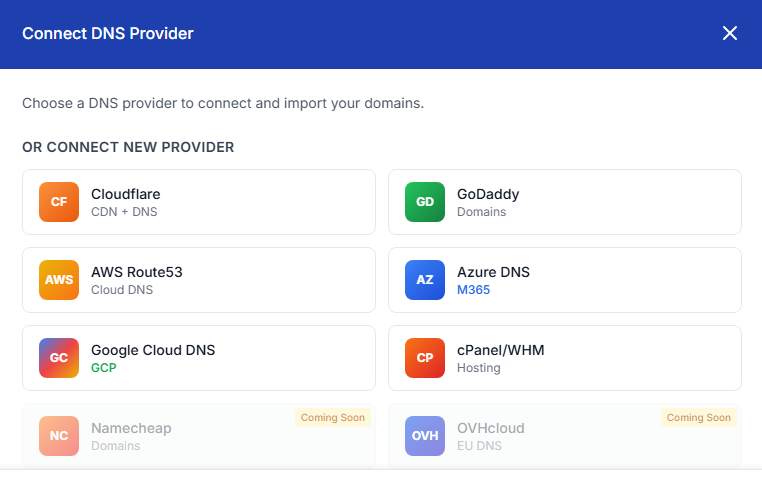Click the GCP label under Google Cloud DNS
762x477 pixels.
pos(104,368)
